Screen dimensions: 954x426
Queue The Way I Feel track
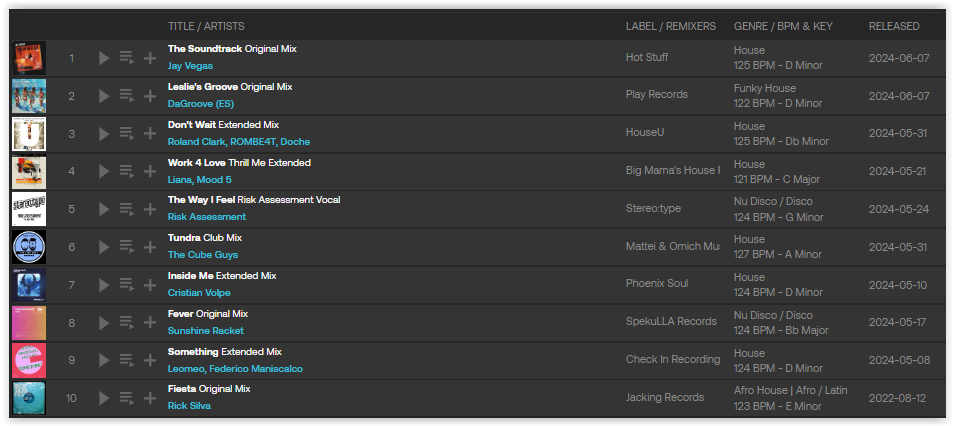pos(127,209)
